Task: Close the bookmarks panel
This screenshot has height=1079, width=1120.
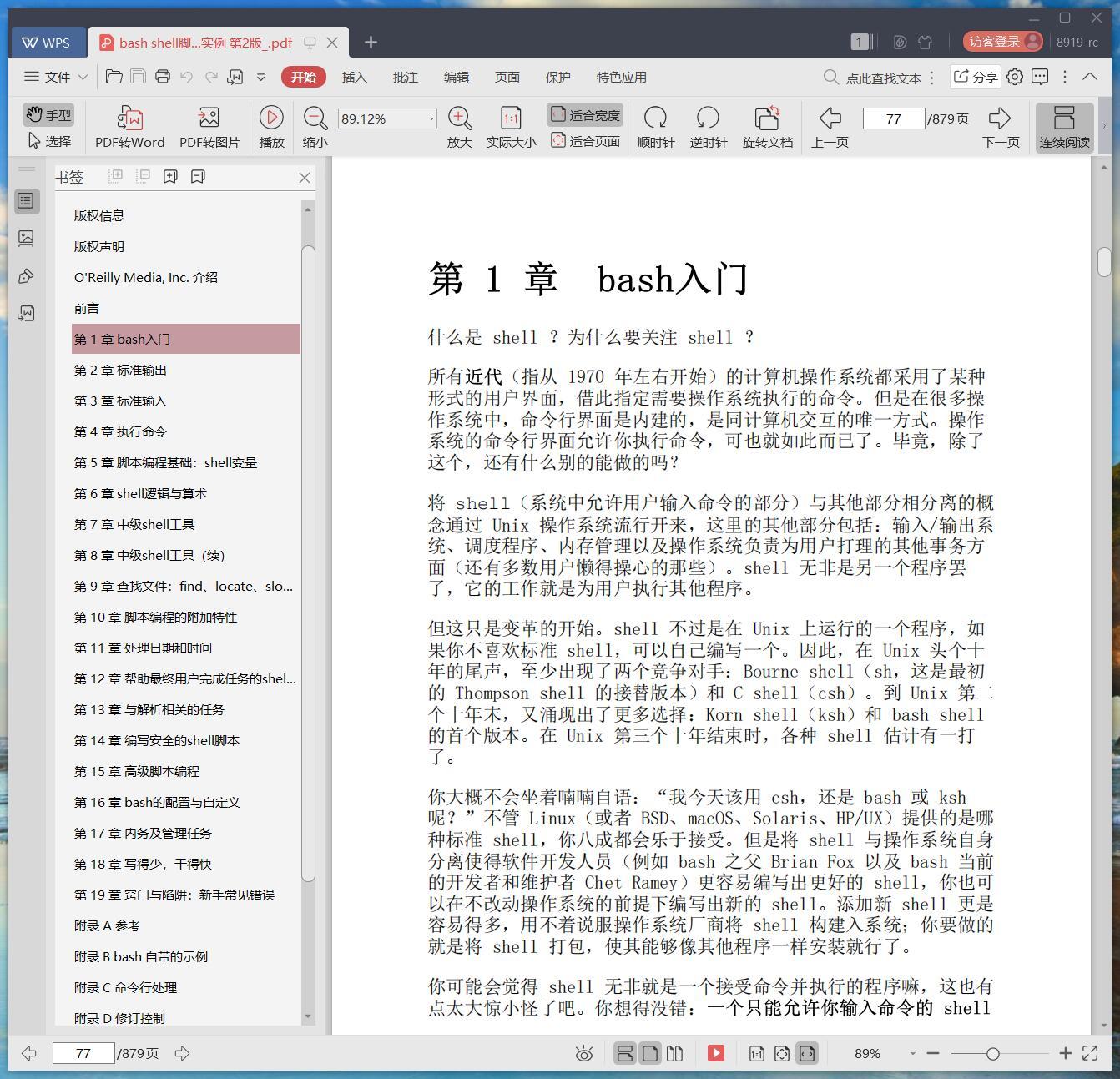Action: 305,177
